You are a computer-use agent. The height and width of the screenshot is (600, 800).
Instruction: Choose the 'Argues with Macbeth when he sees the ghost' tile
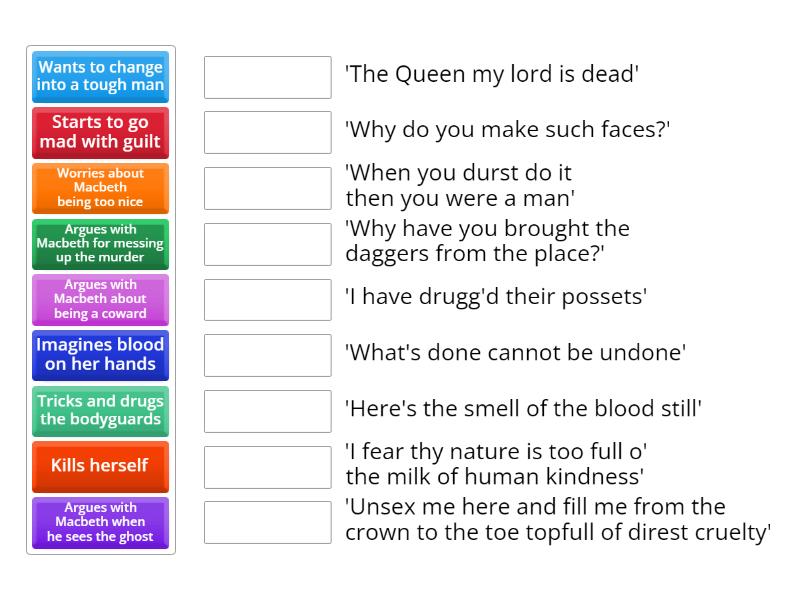tap(99, 522)
